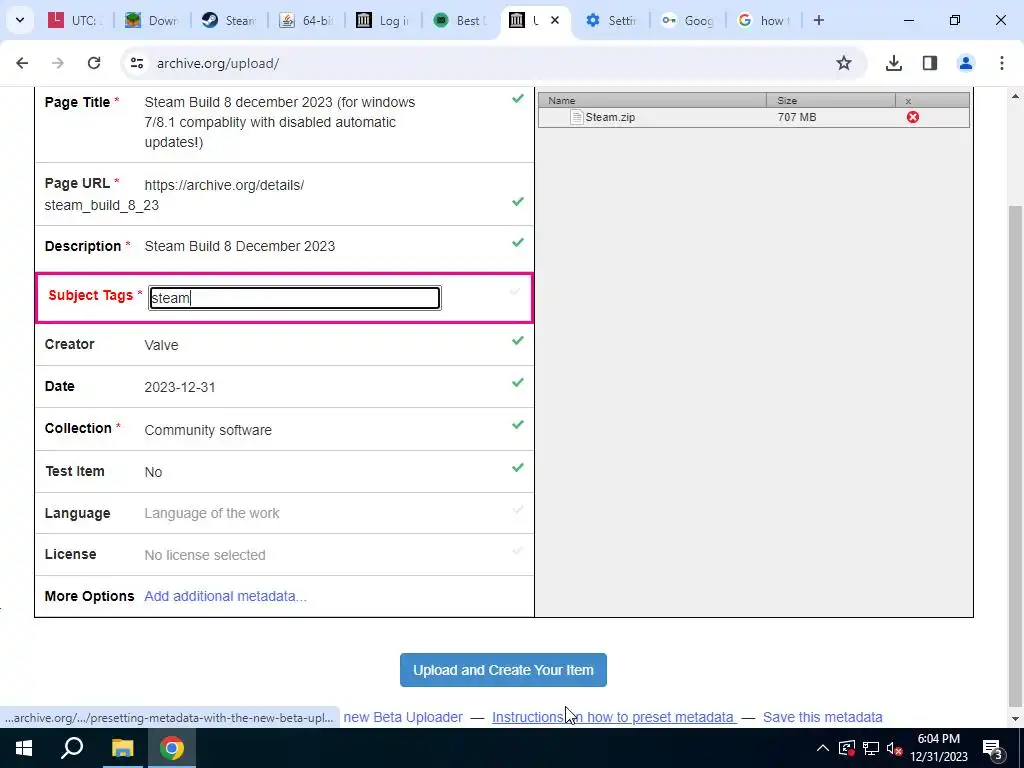Open Windows taskbar search
The height and width of the screenshot is (768, 1024).
pos(72,748)
